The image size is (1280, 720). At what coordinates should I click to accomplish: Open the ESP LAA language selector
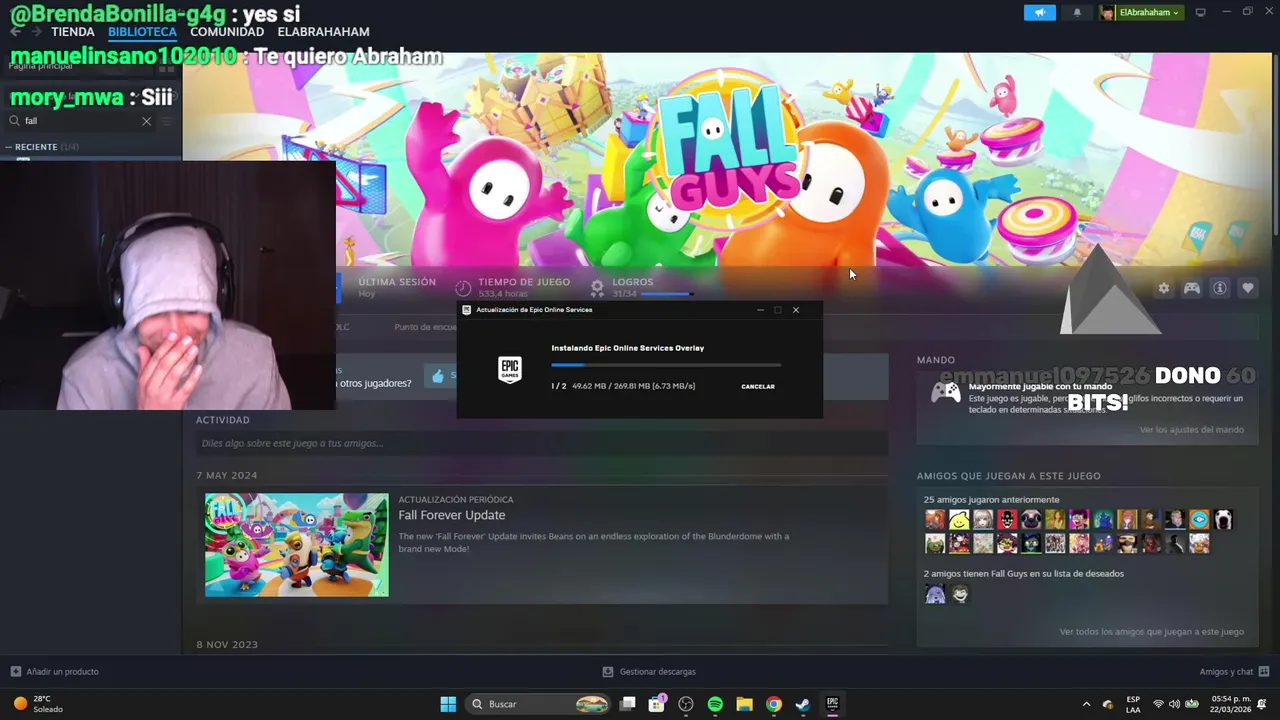[1133, 704]
